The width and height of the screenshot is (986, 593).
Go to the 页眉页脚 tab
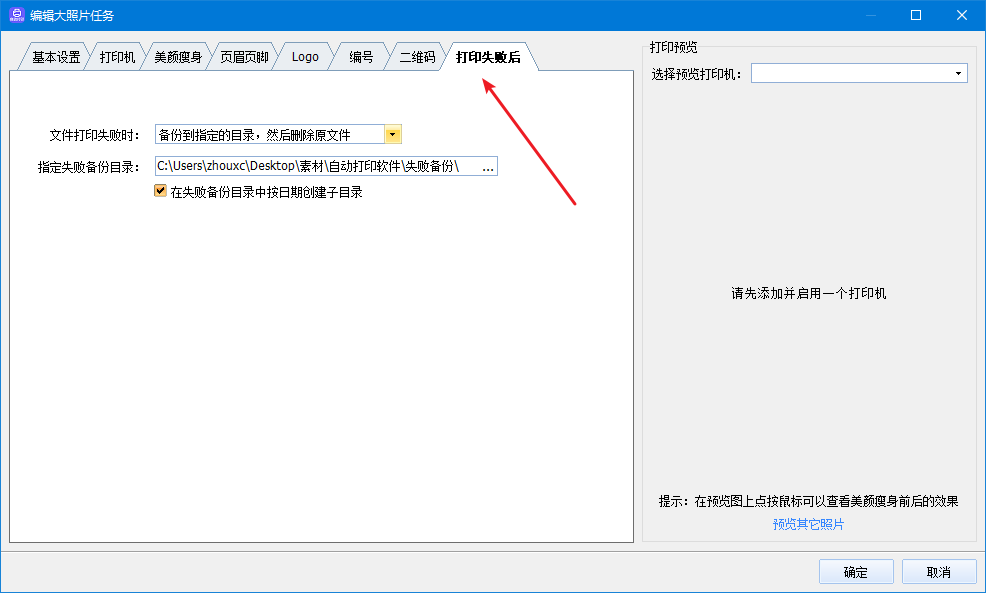[x=244, y=57]
